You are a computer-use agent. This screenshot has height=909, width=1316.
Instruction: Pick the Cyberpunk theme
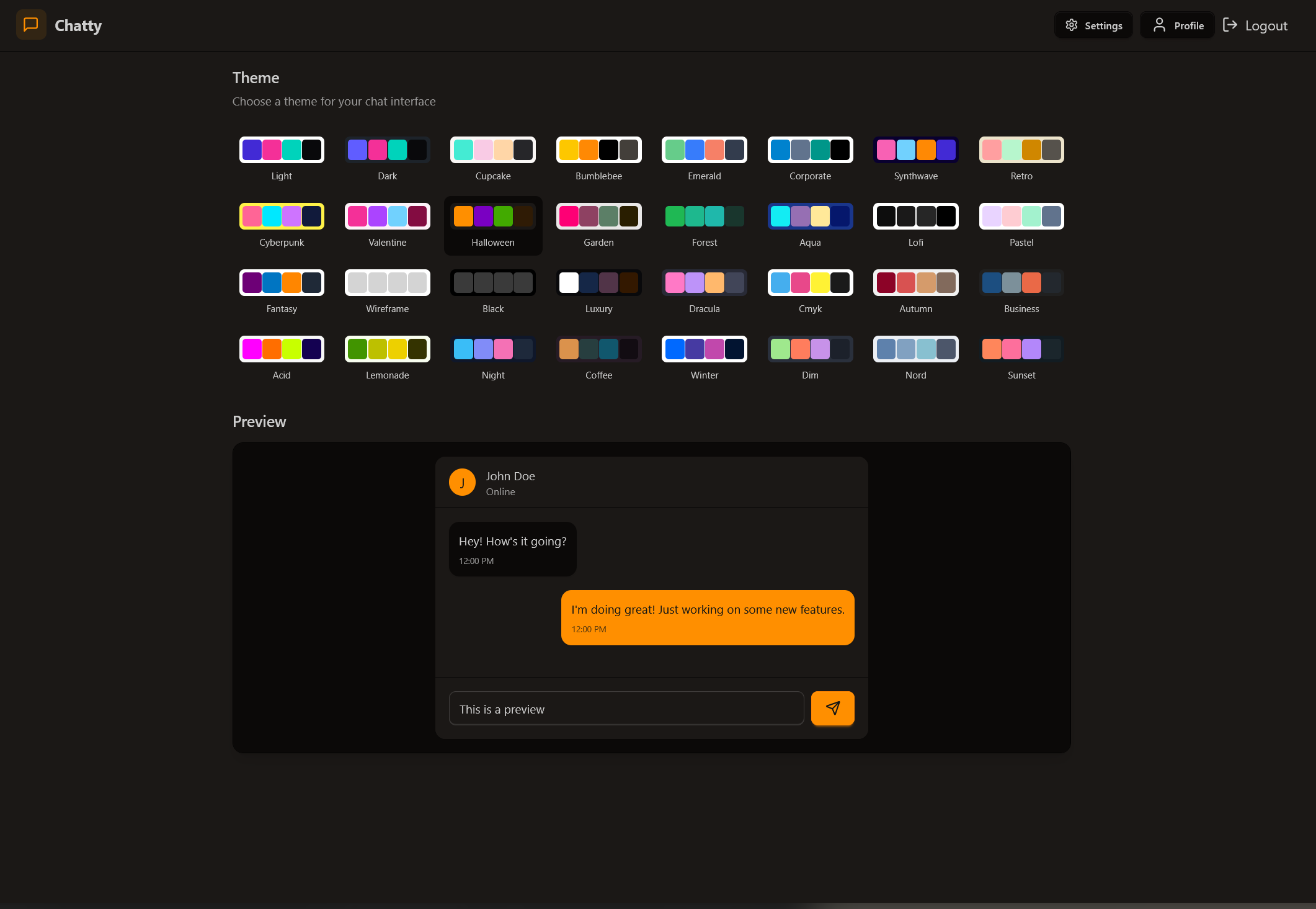282,225
